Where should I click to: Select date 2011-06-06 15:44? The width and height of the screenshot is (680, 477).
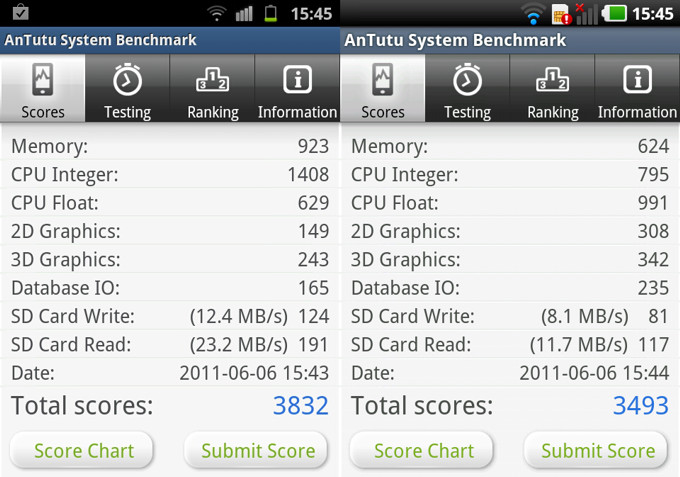[594, 373]
